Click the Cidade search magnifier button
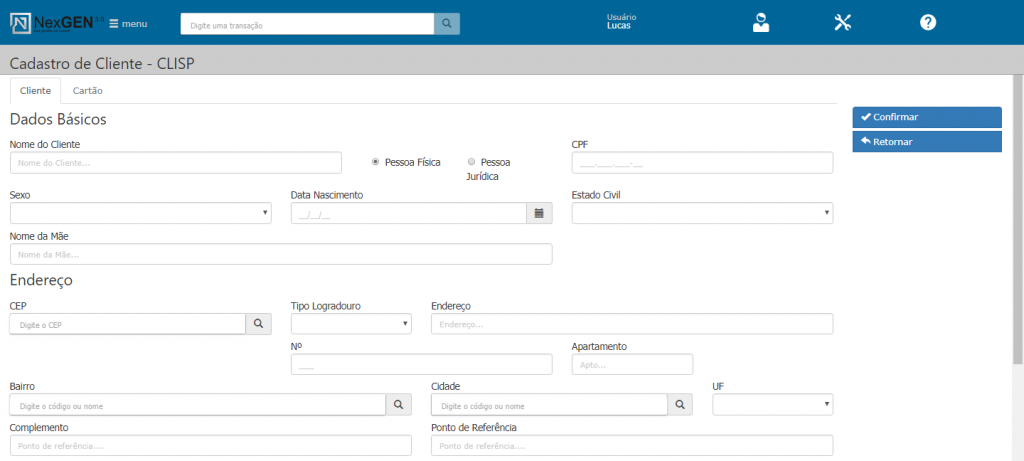Viewport: 1024px width, 461px height. coord(680,405)
